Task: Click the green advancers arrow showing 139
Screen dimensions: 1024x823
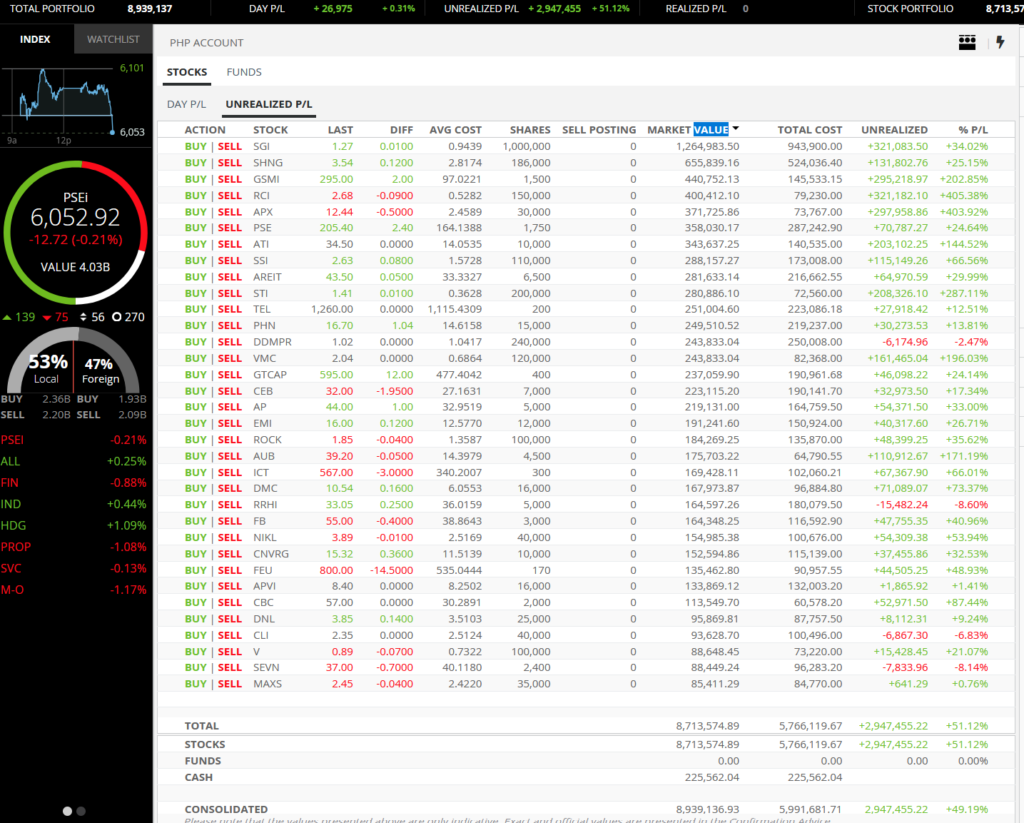Action: point(9,317)
